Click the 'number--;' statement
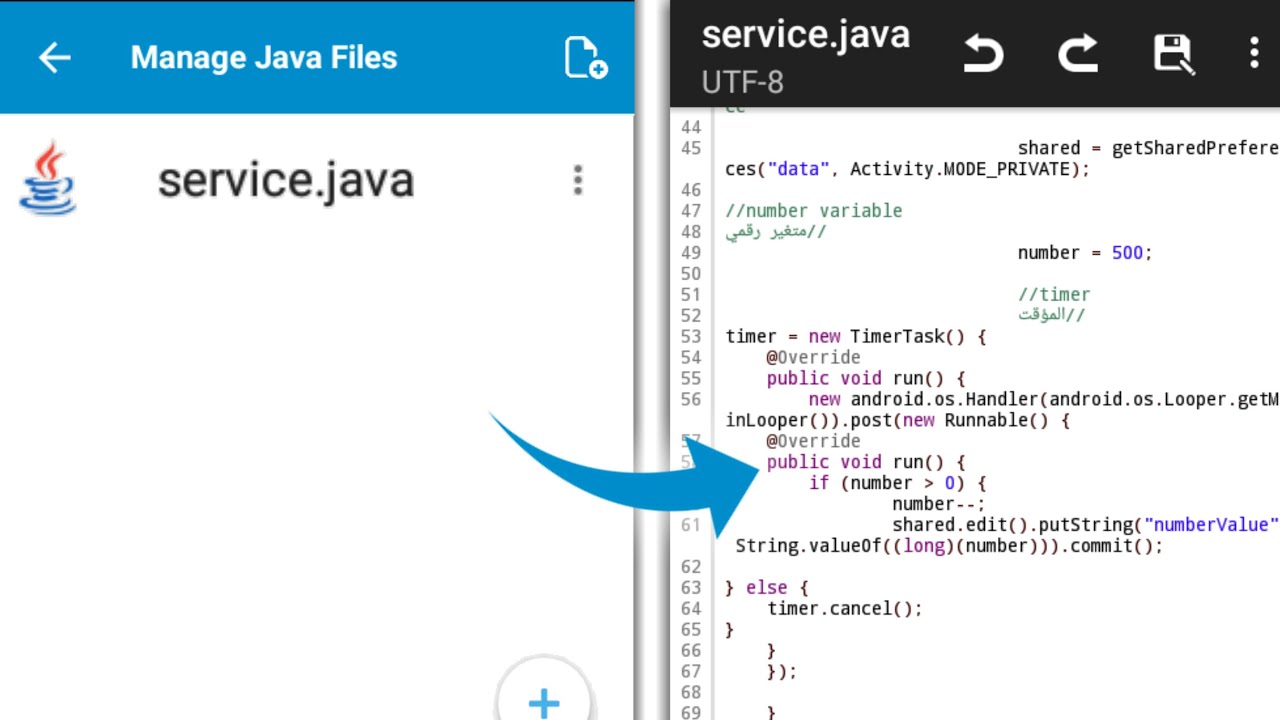Viewport: 1280px width, 720px height. pos(939,504)
